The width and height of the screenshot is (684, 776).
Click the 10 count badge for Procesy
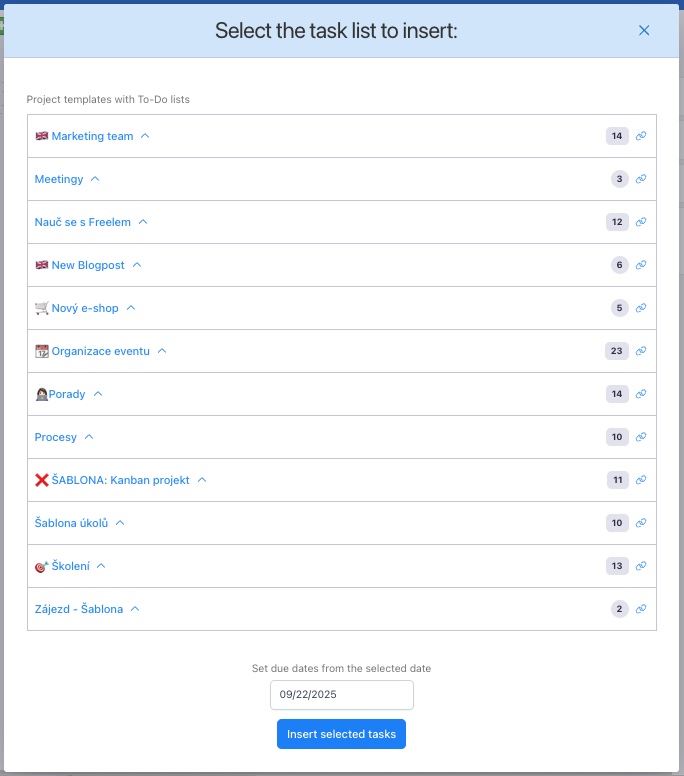(617, 437)
